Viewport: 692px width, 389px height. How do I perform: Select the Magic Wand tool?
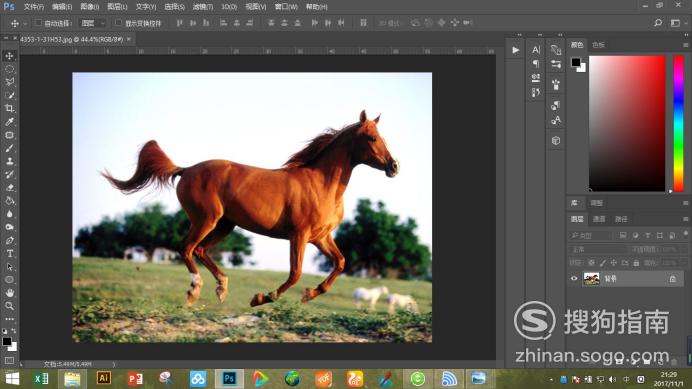pyautogui.click(x=9, y=95)
